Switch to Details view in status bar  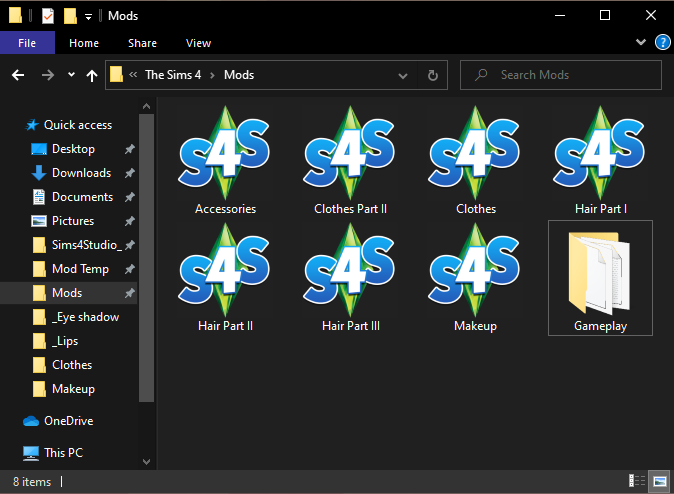pos(637,481)
